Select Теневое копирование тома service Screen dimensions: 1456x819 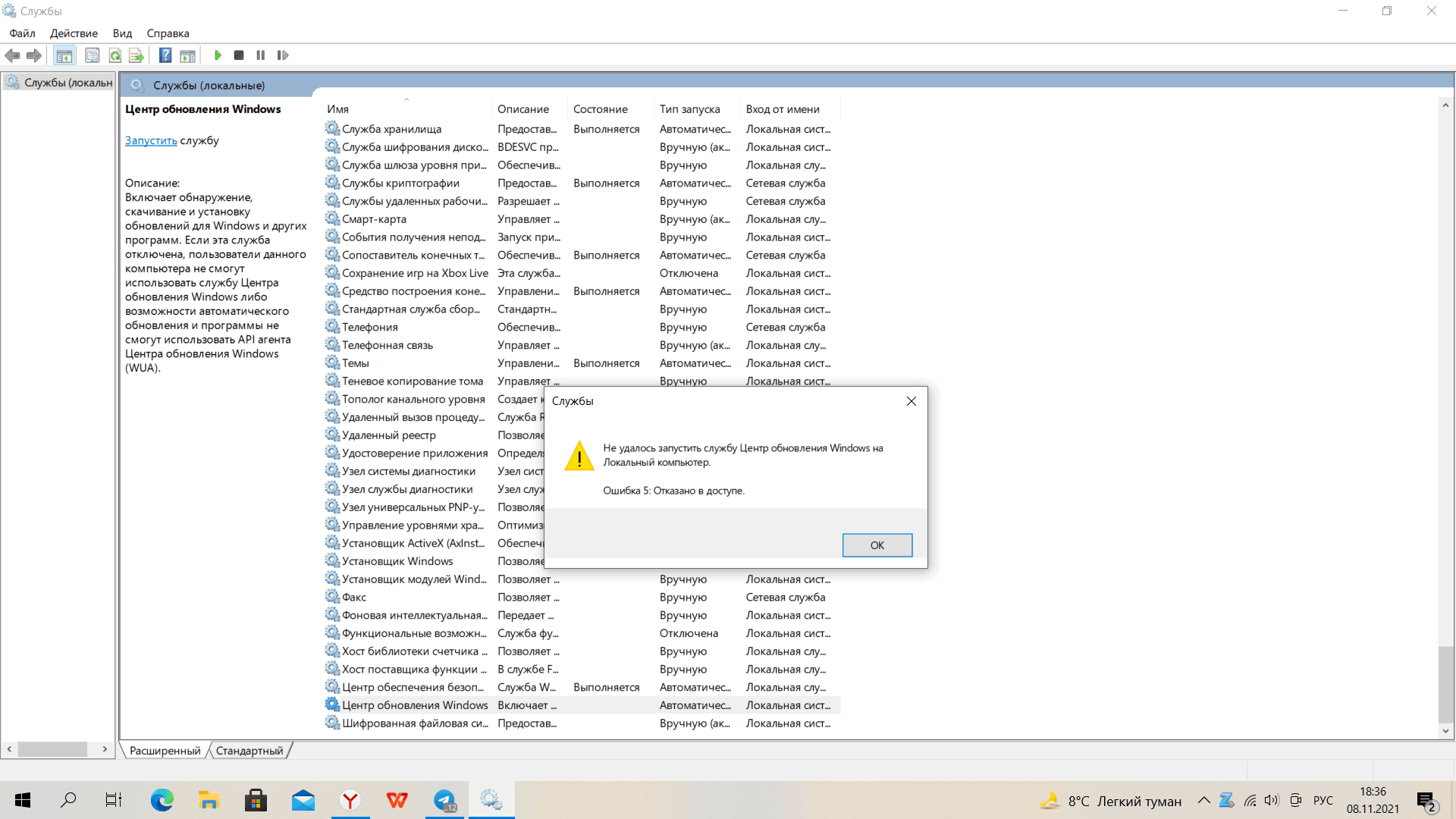582,381
